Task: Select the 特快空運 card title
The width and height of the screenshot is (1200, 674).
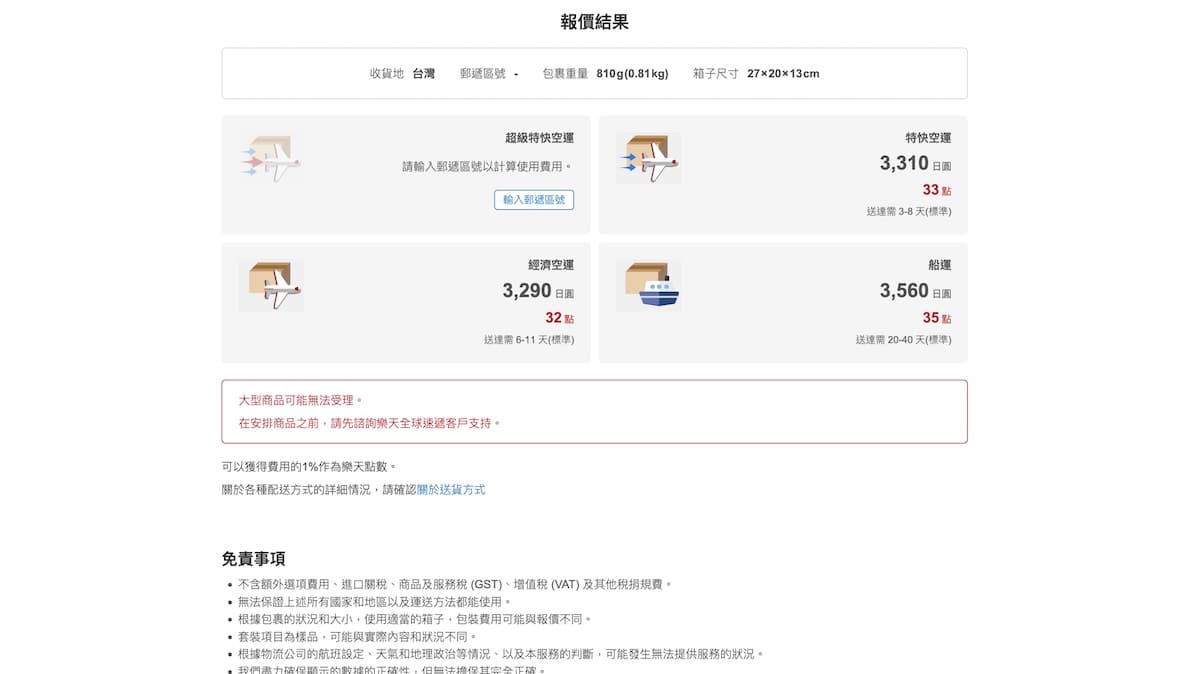Action: (928, 138)
